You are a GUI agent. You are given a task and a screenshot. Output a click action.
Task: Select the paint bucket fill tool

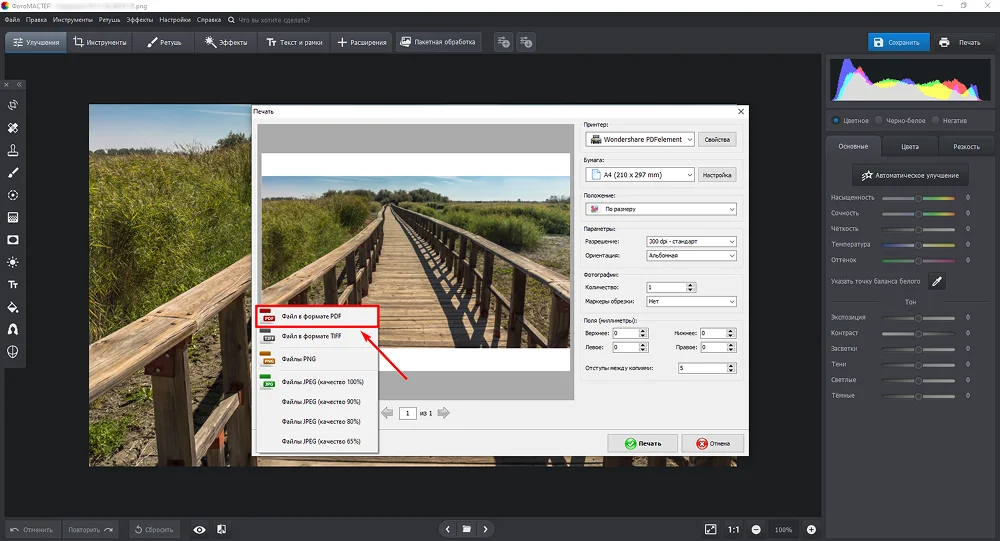13,307
